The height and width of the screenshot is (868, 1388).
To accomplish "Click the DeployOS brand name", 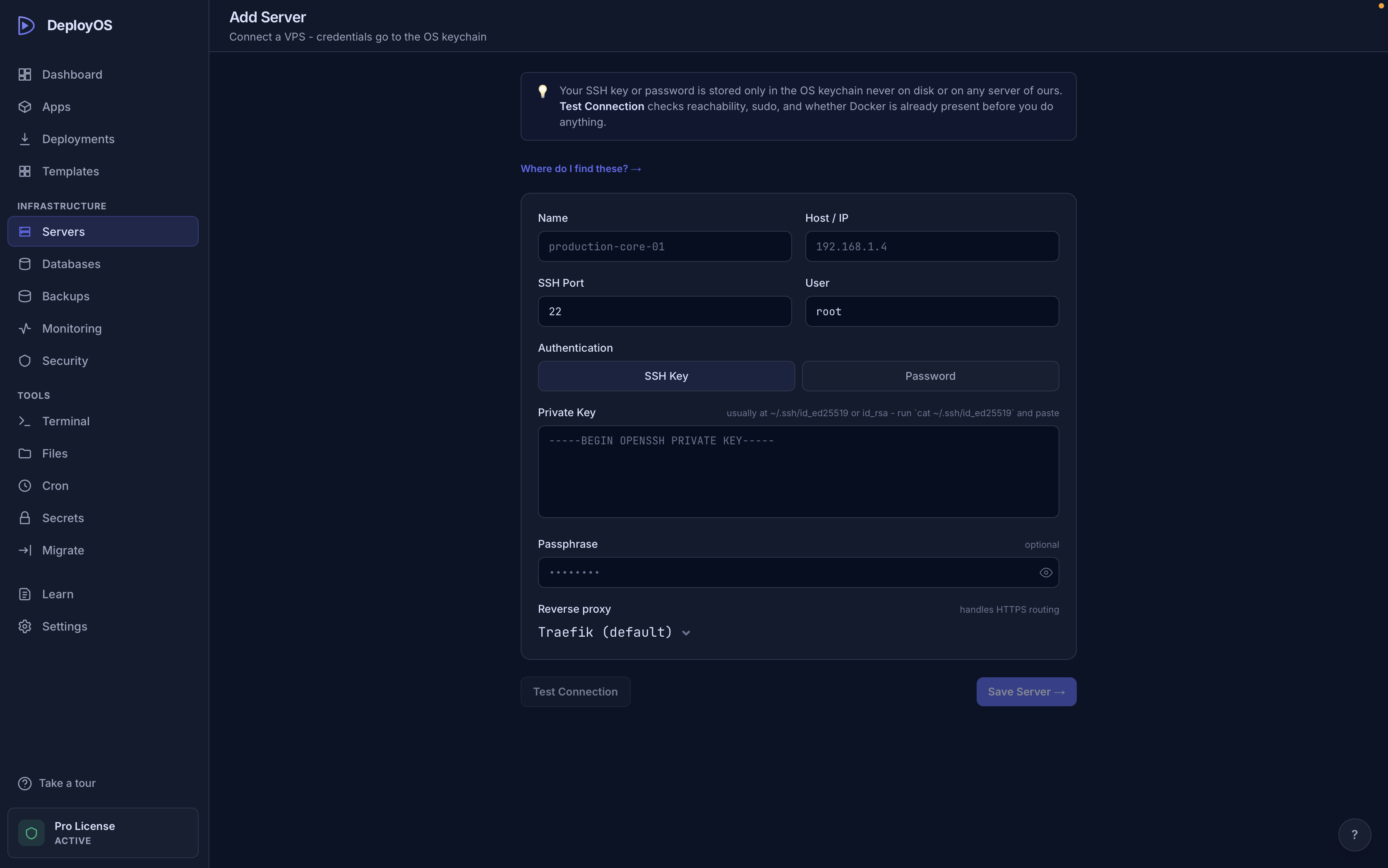I will (x=80, y=25).
